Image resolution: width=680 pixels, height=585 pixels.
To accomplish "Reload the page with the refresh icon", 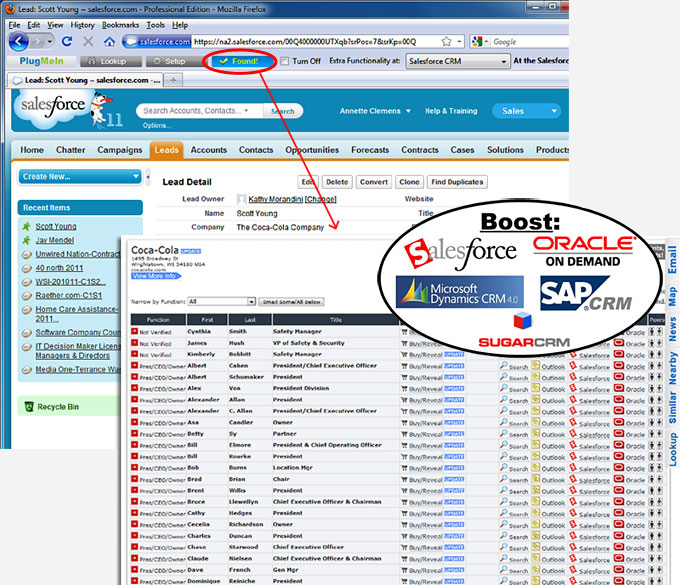I will point(67,42).
